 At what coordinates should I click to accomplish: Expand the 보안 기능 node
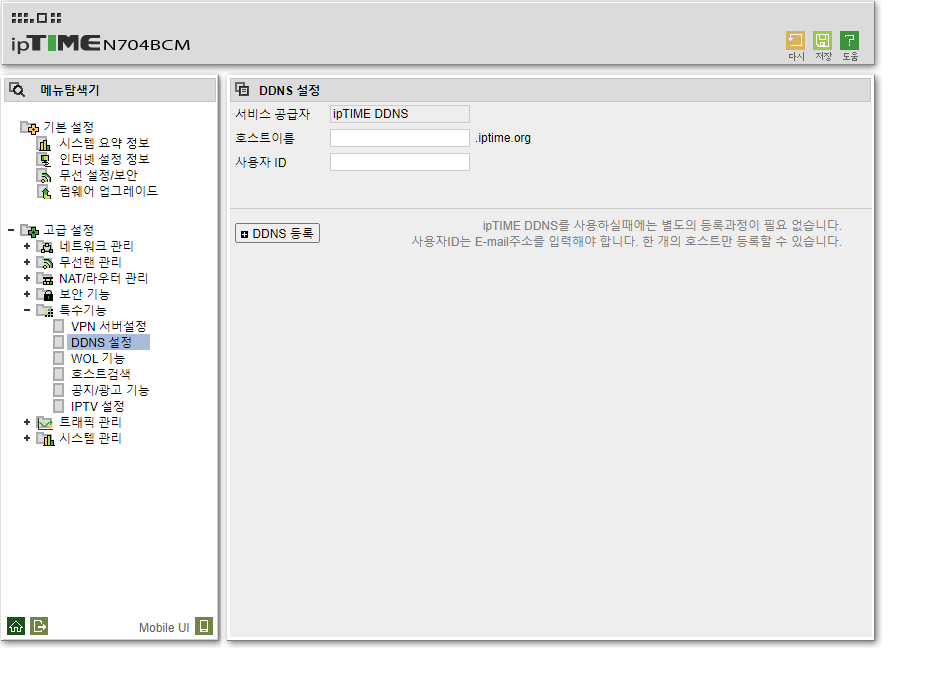pos(27,294)
